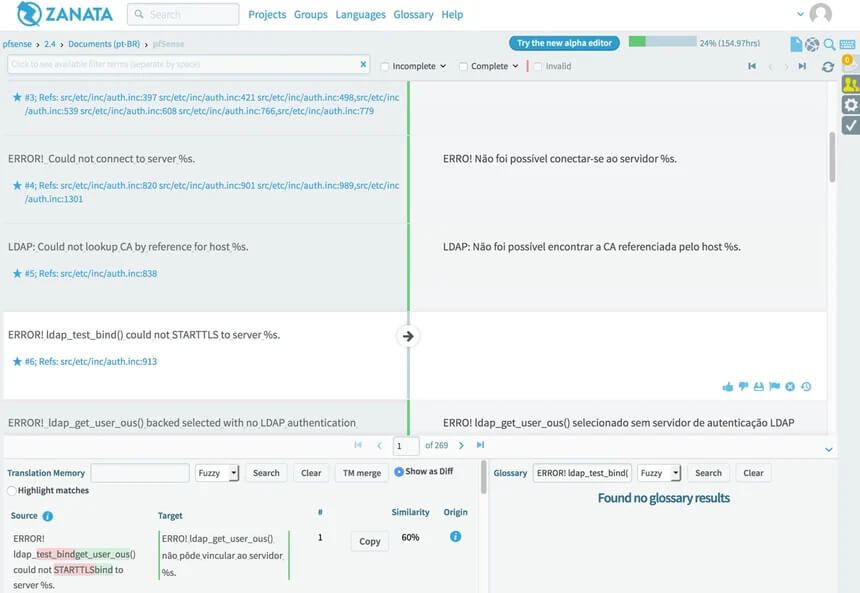Click the thumbs-up approve translation icon

coord(728,387)
